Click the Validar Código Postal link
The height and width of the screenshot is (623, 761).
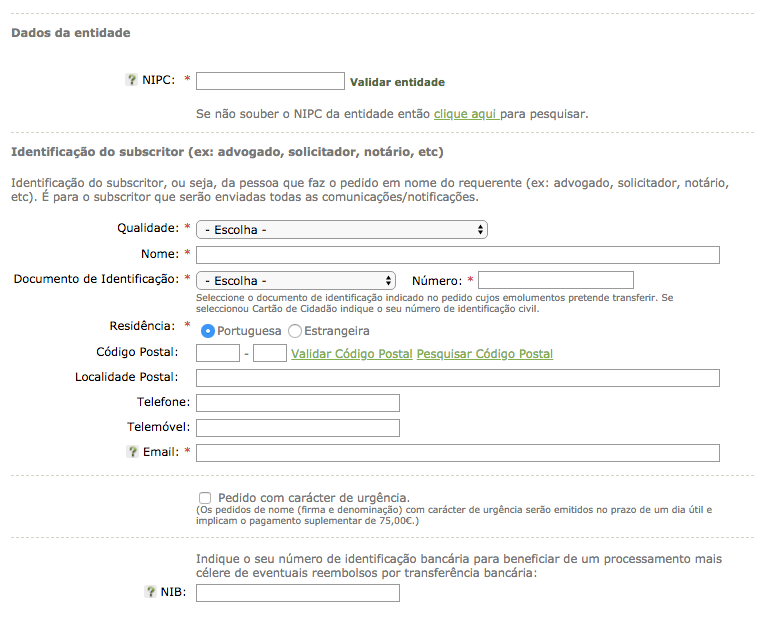tap(352, 354)
